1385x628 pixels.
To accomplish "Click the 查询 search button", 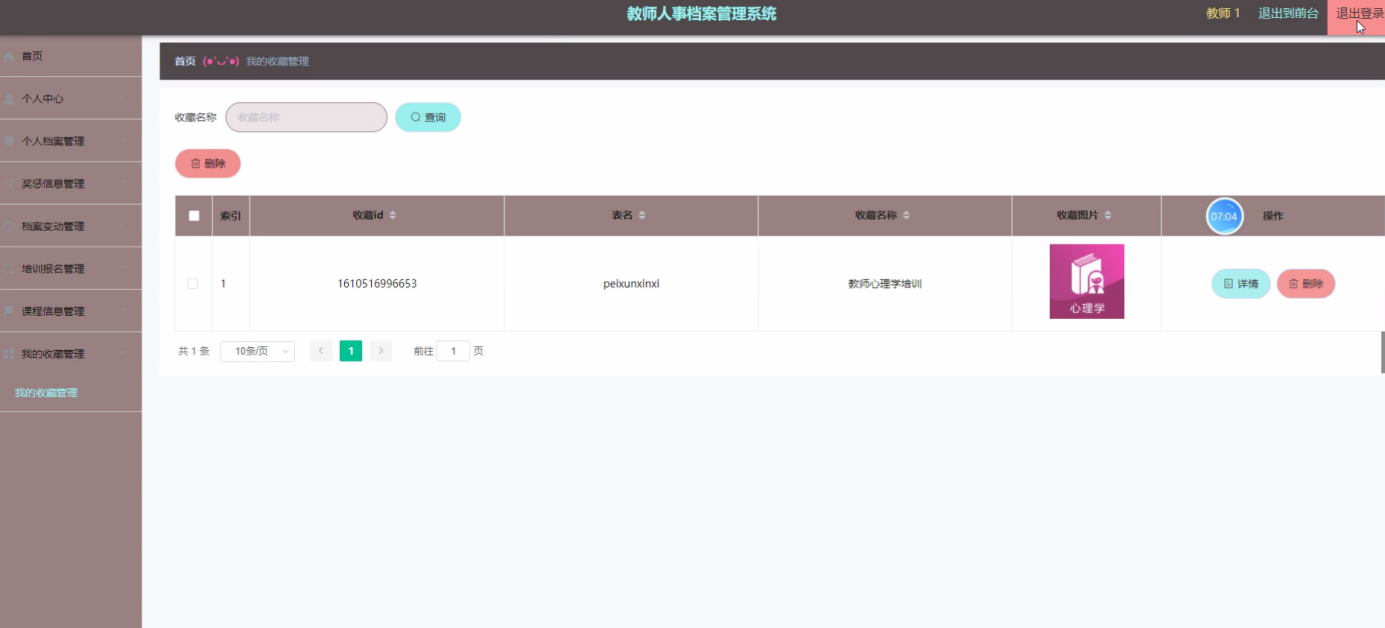I will coord(428,118).
